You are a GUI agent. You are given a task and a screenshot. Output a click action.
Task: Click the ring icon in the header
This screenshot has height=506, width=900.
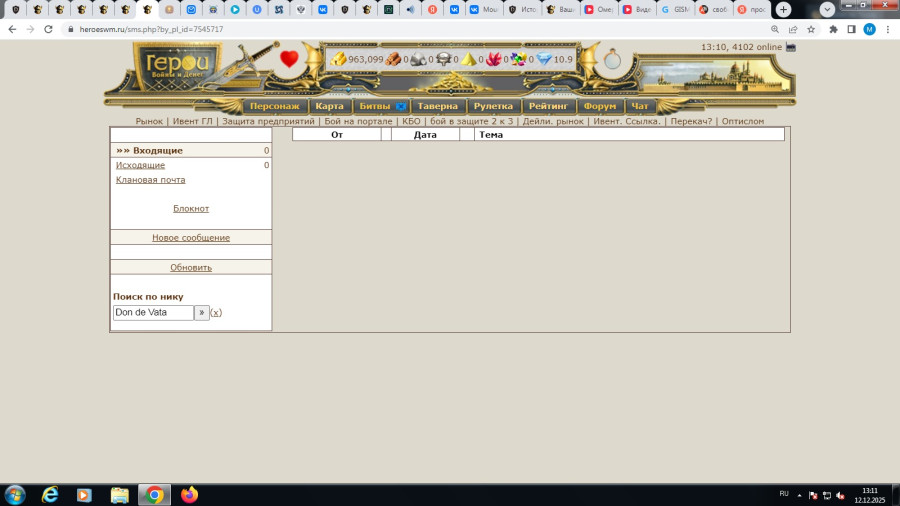pyautogui.click(x=612, y=60)
